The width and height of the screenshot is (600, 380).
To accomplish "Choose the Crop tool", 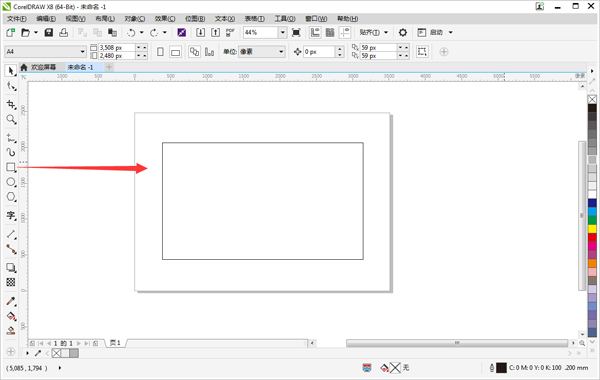I will point(11,104).
